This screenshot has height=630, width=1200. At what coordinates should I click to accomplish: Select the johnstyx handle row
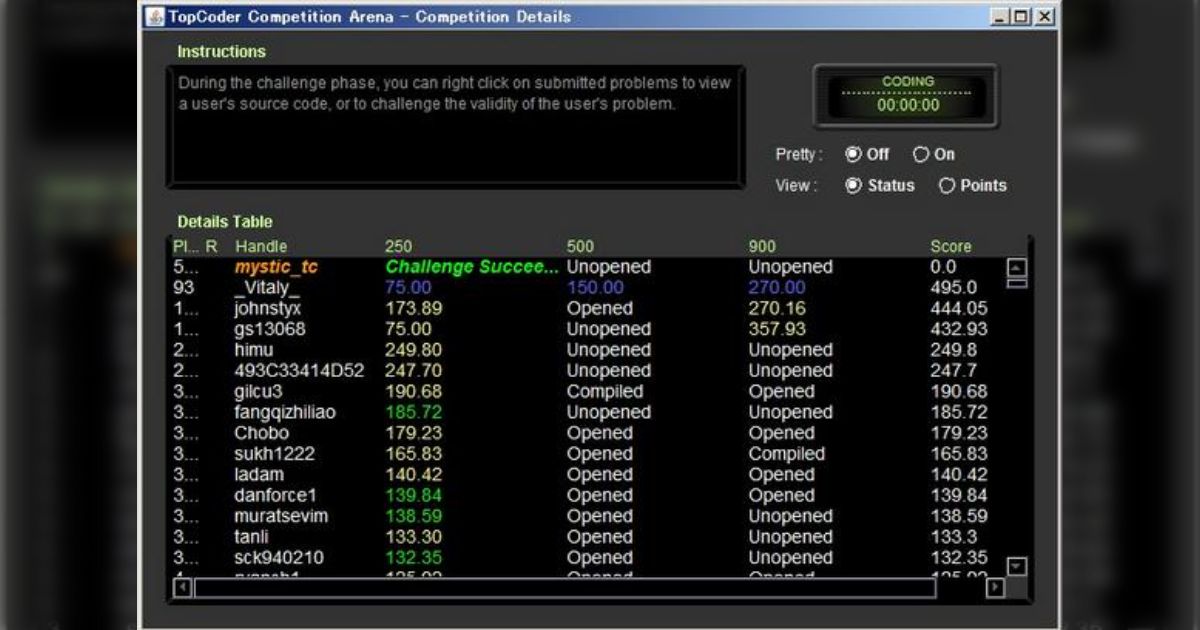[267, 308]
